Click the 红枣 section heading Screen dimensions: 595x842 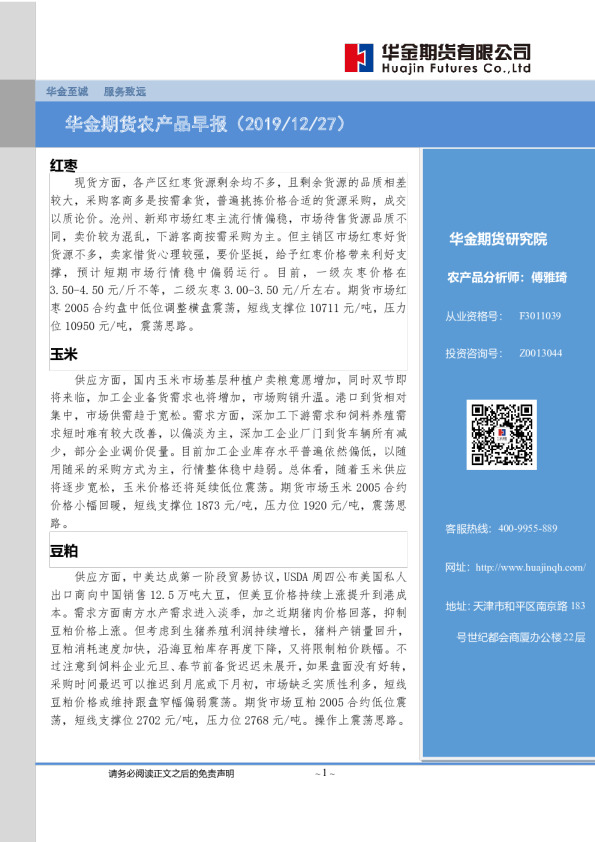[64, 165]
